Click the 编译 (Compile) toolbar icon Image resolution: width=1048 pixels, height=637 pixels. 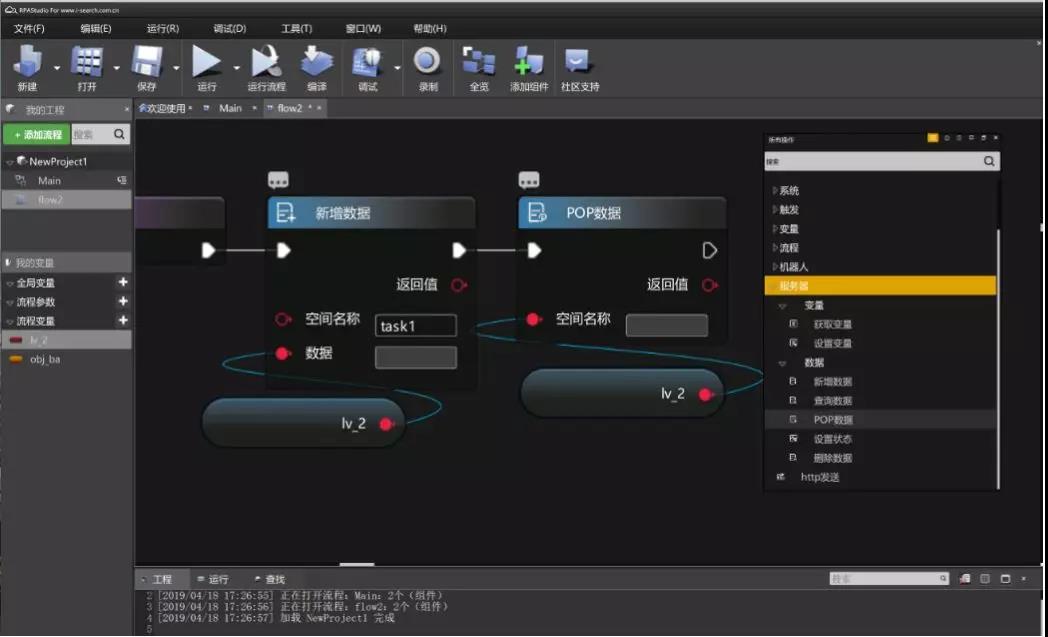coord(317,62)
